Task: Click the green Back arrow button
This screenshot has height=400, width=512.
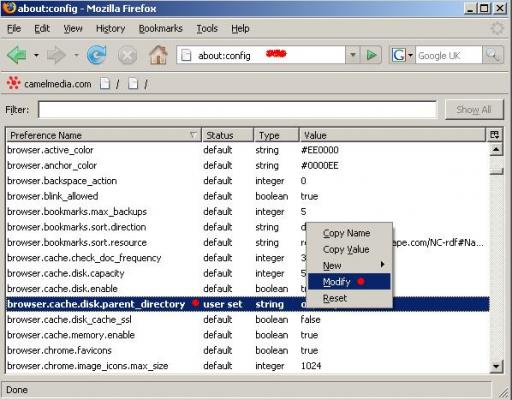Action: click(x=17, y=55)
